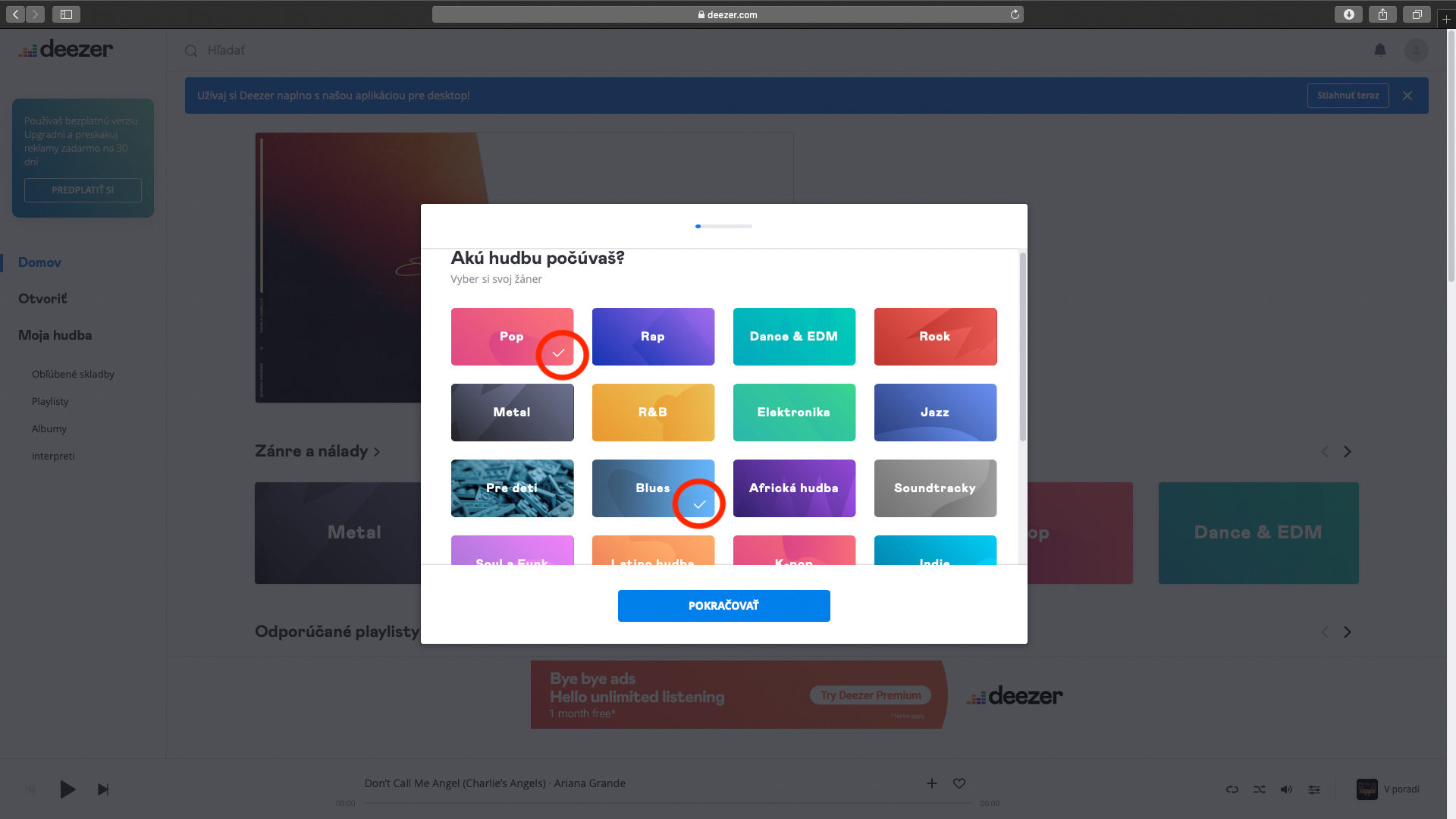Click the track progress bar
Screen dimensions: 1456x819
(x=667, y=803)
